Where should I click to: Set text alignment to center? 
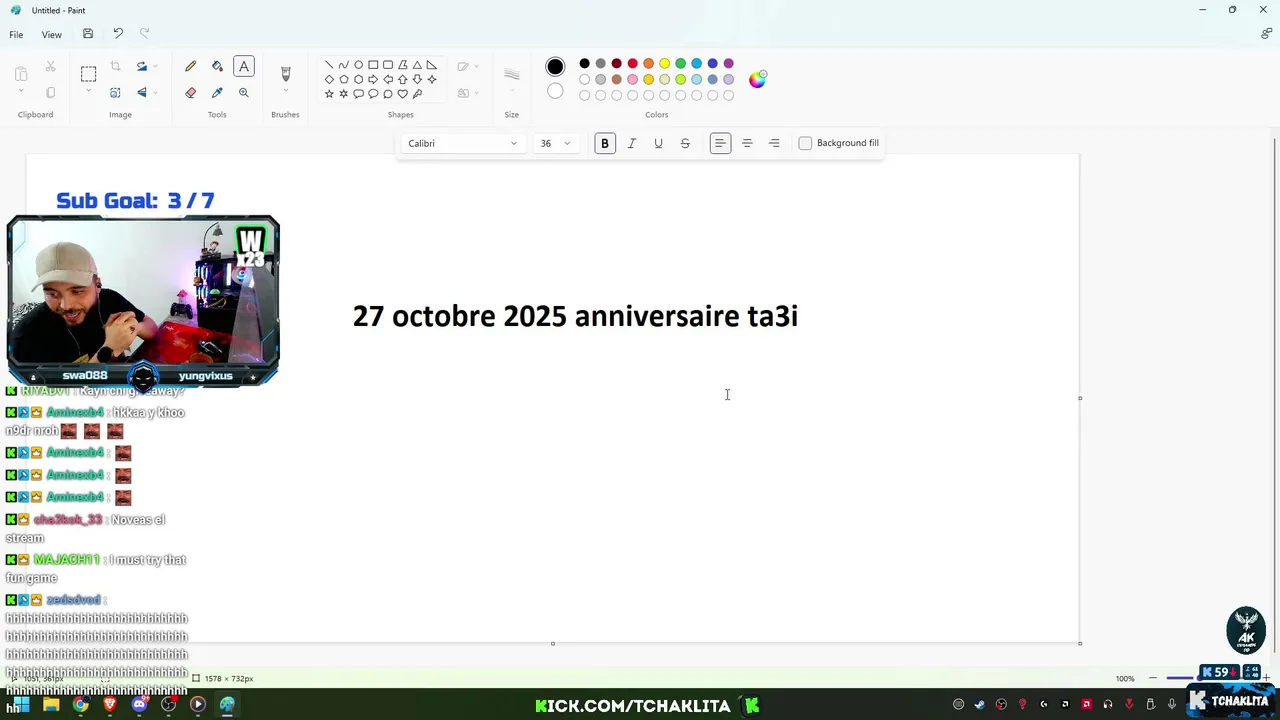pyautogui.click(x=747, y=143)
